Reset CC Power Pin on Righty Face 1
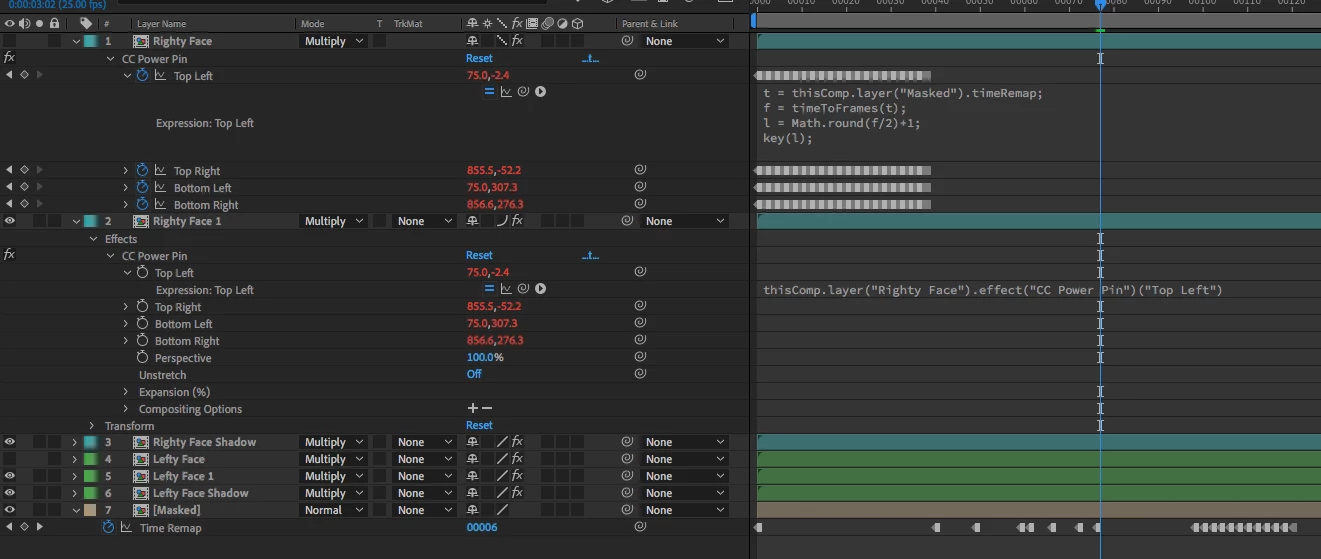 click(x=479, y=255)
